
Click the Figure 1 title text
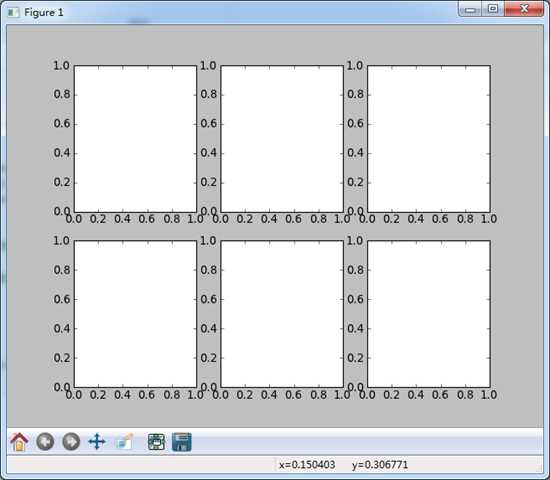click(x=44, y=13)
